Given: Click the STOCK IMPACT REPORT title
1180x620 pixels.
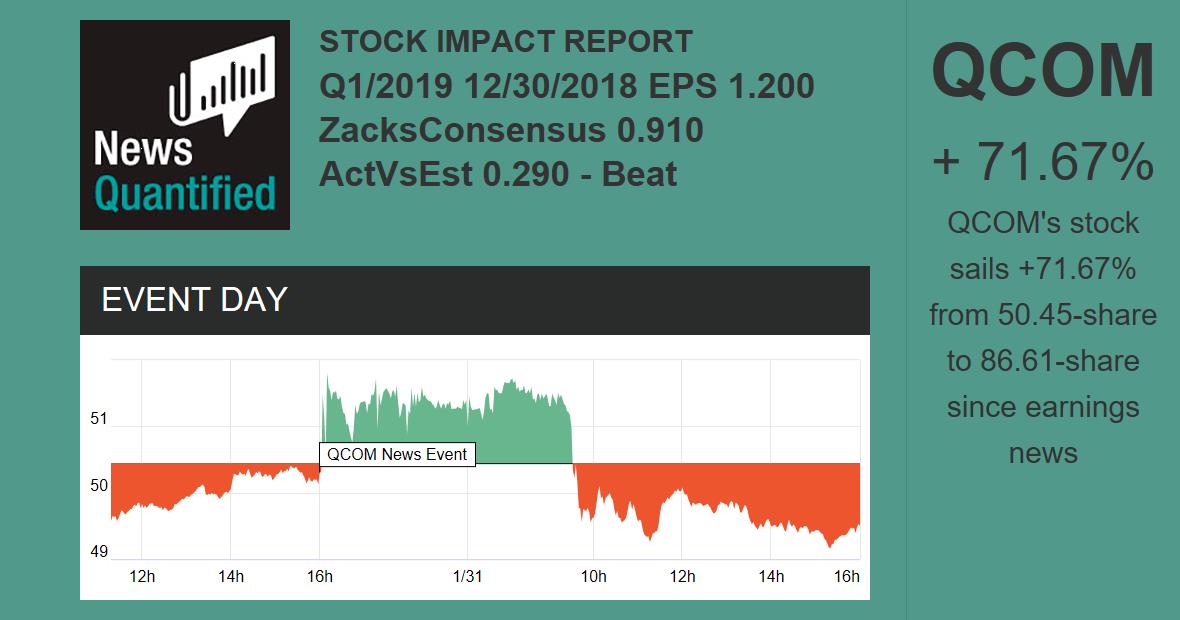Looking at the screenshot, I should [x=505, y=42].
